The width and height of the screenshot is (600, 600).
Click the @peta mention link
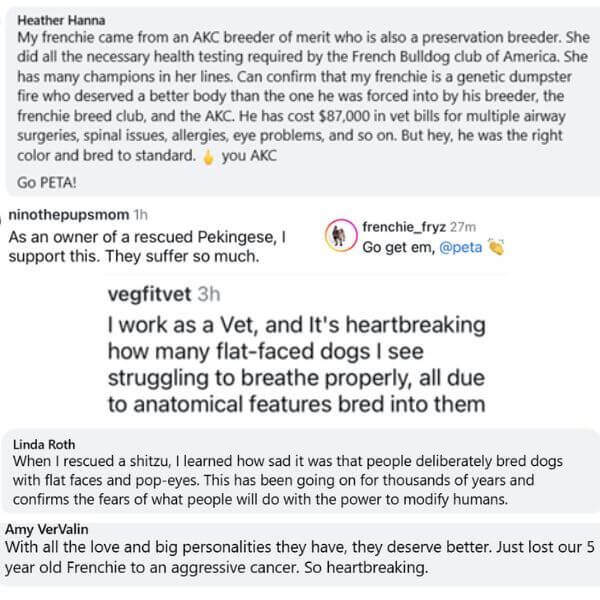[x=460, y=247]
